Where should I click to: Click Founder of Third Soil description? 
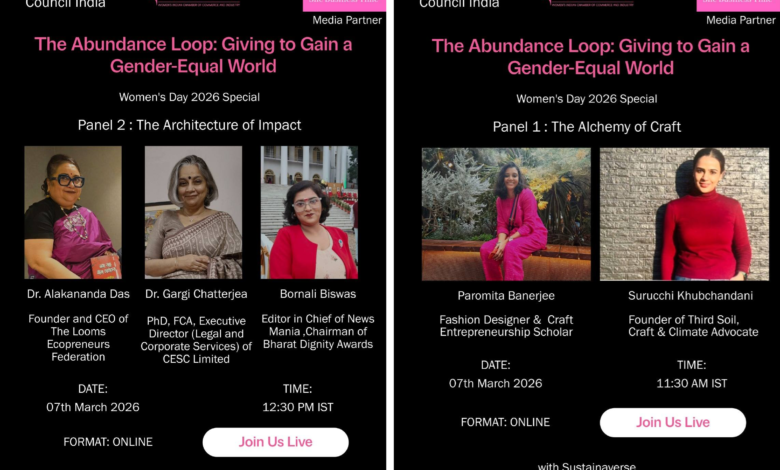click(692, 326)
